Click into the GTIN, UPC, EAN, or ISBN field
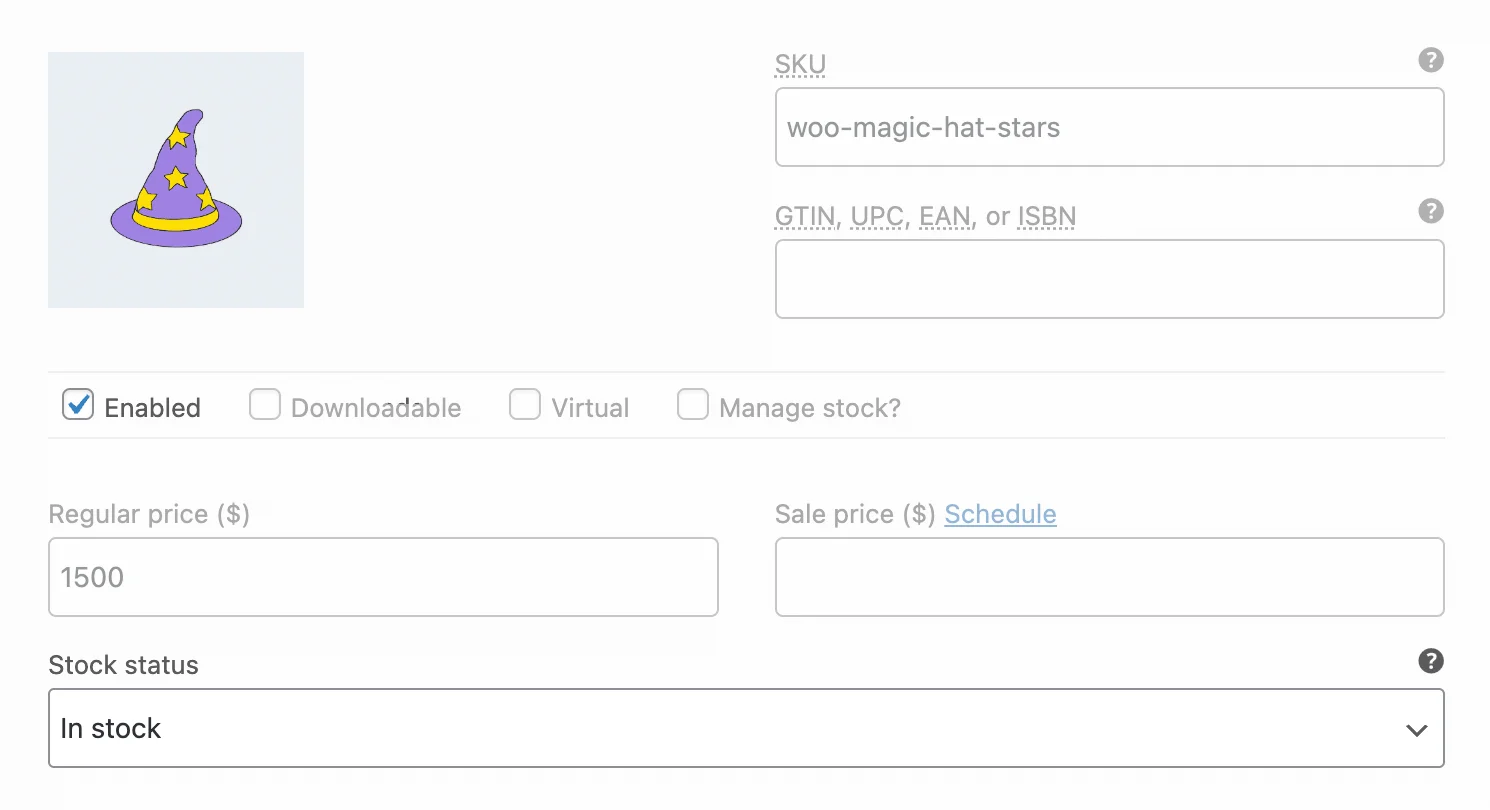Viewport: 1490px width, 810px height. pos(1109,279)
